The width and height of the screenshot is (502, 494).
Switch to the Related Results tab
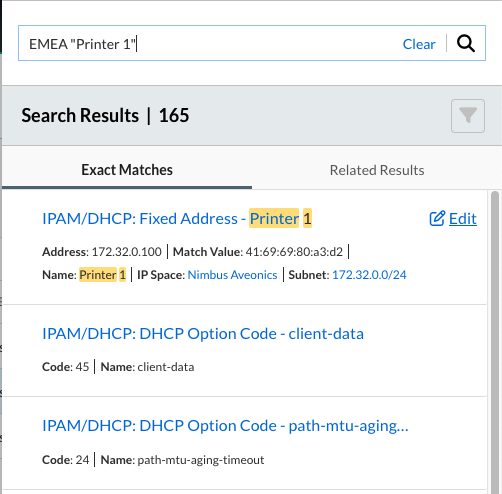coord(377,170)
